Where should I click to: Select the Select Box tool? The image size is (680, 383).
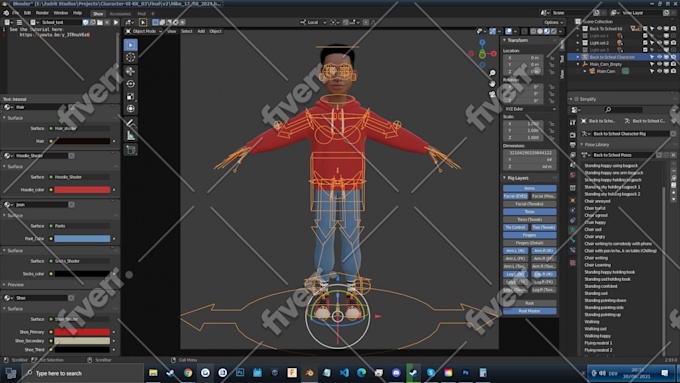pyautogui.click(x=131, y=45)
